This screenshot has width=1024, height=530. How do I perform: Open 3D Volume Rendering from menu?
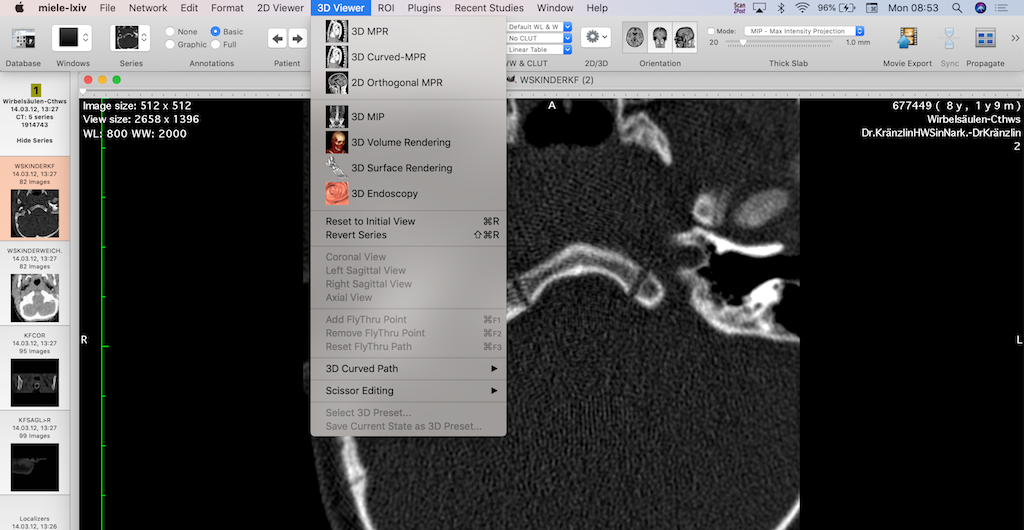pyautogui.click(x=400, y=142)
